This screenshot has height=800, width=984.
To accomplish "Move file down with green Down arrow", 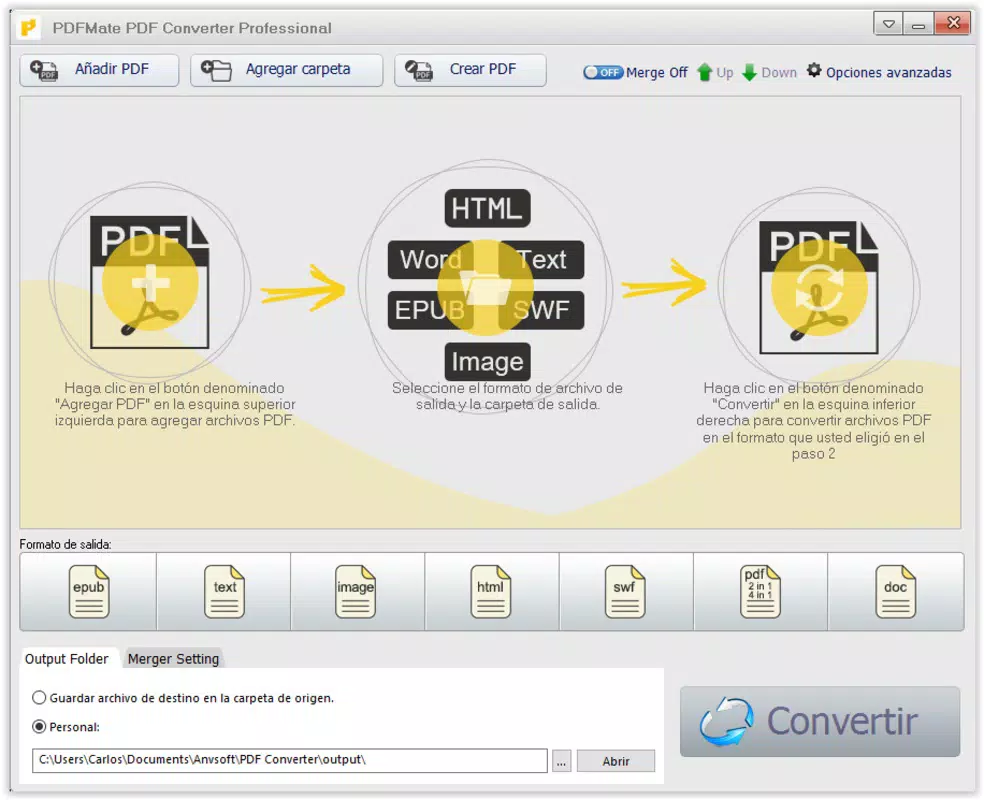I will coord(769,72).
